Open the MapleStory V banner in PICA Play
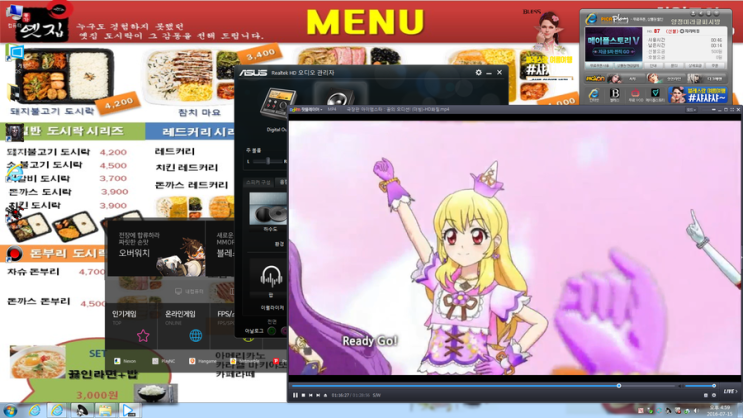The height and width of the screenshot is (418, 743). 613,45
